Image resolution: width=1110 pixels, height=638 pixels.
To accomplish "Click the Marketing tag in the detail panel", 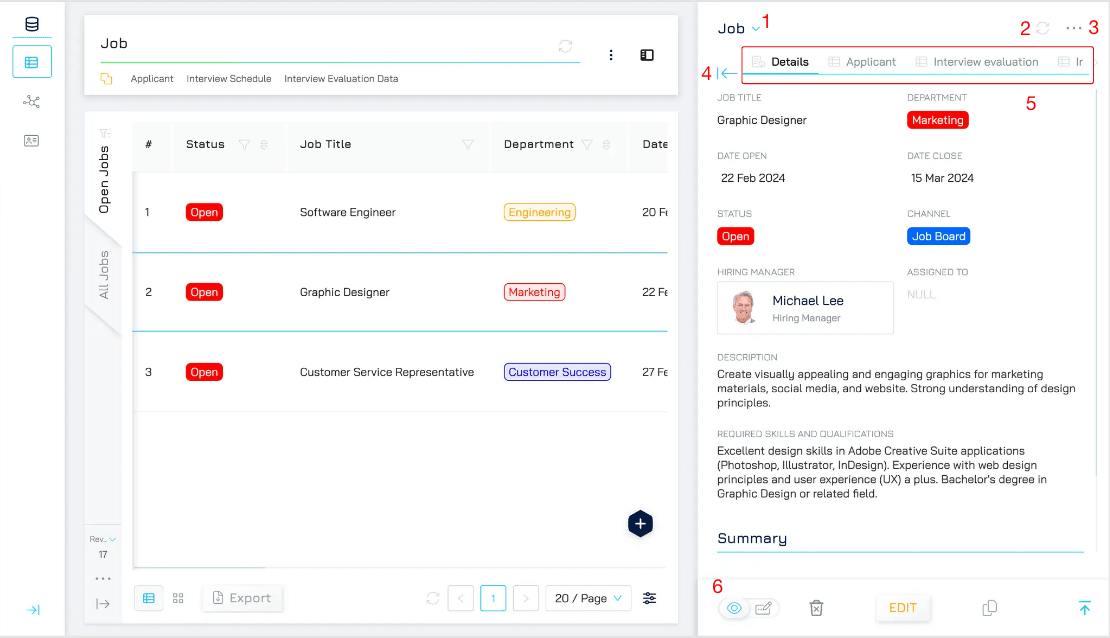I will click(x=937, y=120).
